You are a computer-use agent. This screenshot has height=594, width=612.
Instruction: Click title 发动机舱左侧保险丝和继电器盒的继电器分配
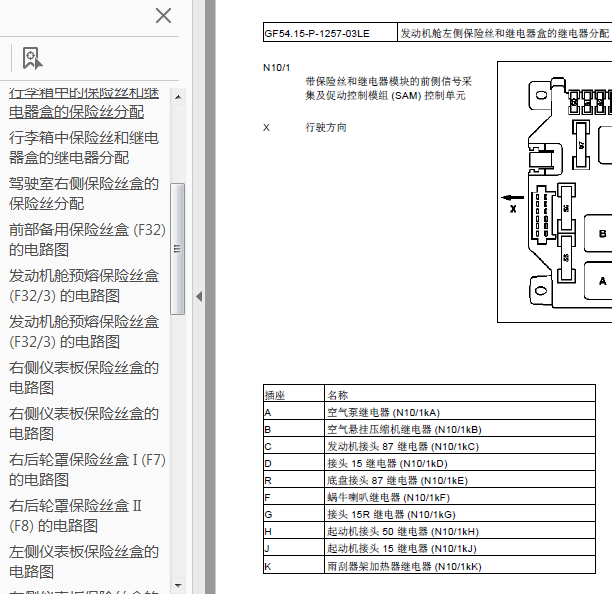[x=505, y=34]
